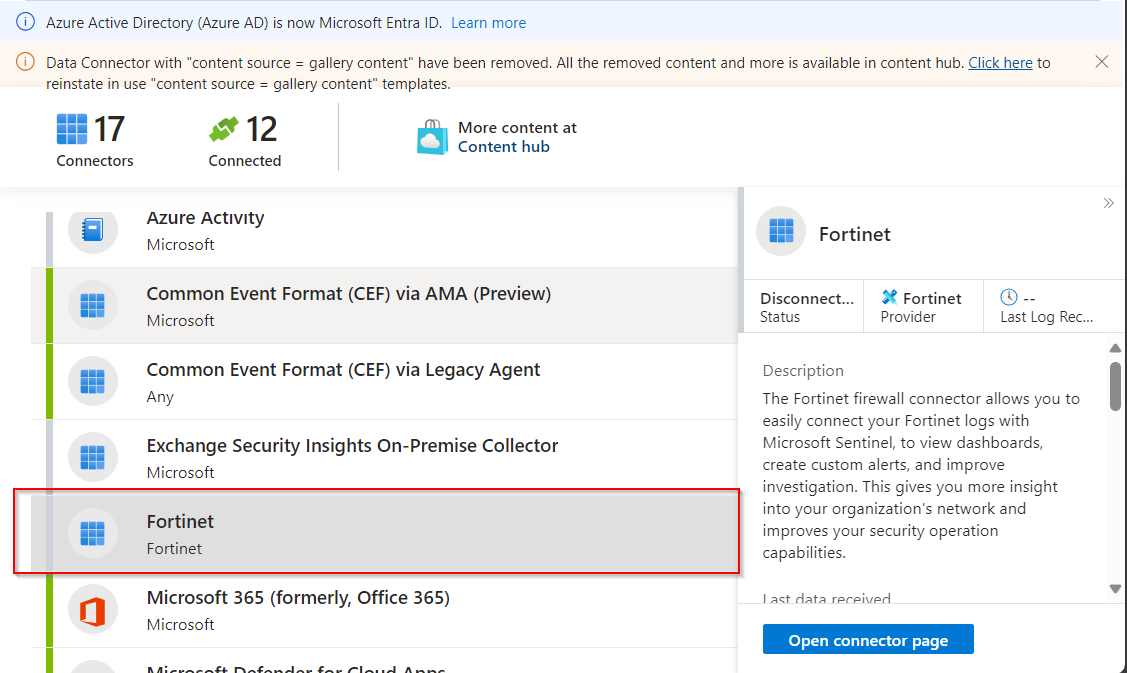This screenshot has height=673, width=1127.
Task: Click the Content hub shopping bag icon
Action: (x=431, y=137)
